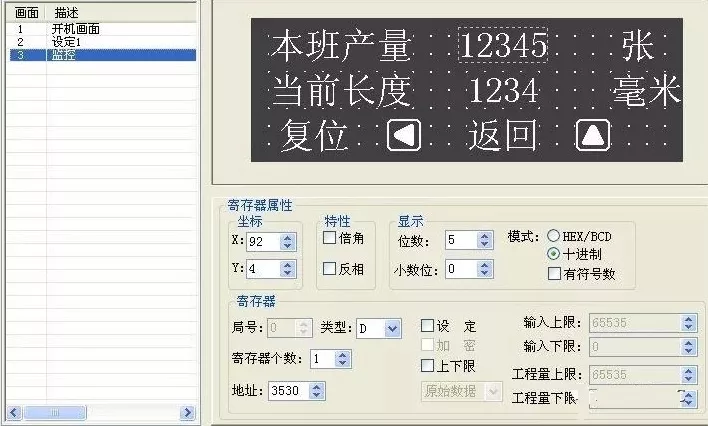Click the up arrow icon beside 返回
The image size is (708, 426).
pos(593,135)
